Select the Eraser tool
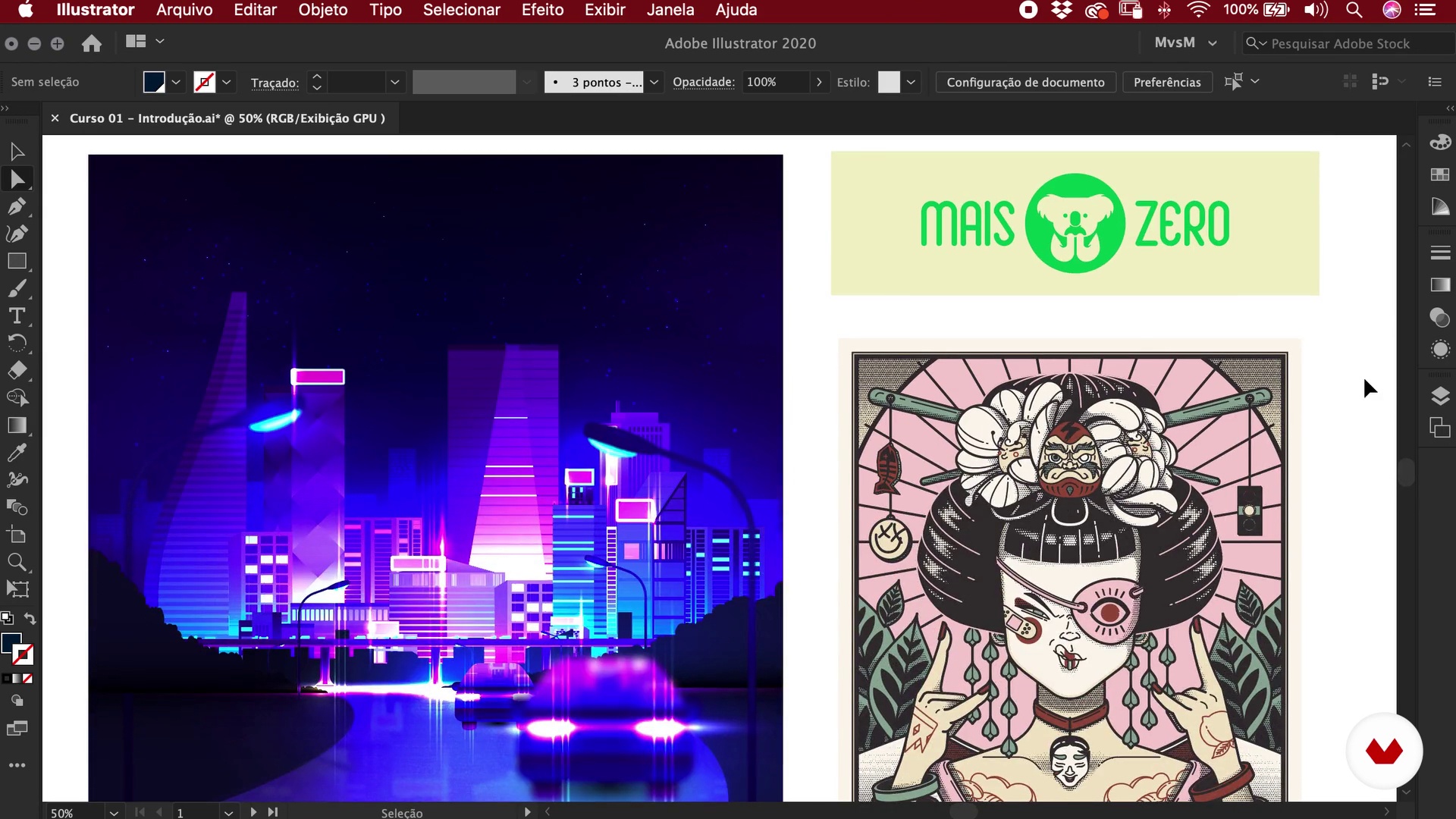1456x819 pixels. click(17, 371)
